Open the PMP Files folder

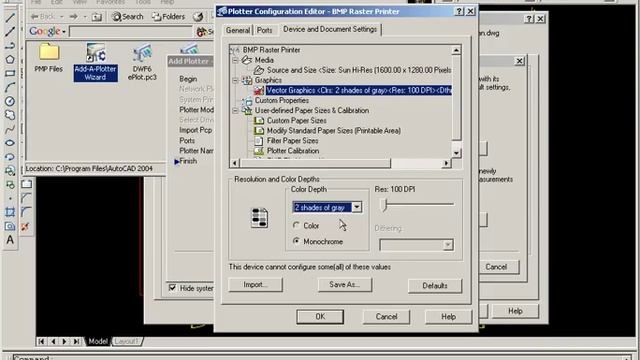coord(49,58)
